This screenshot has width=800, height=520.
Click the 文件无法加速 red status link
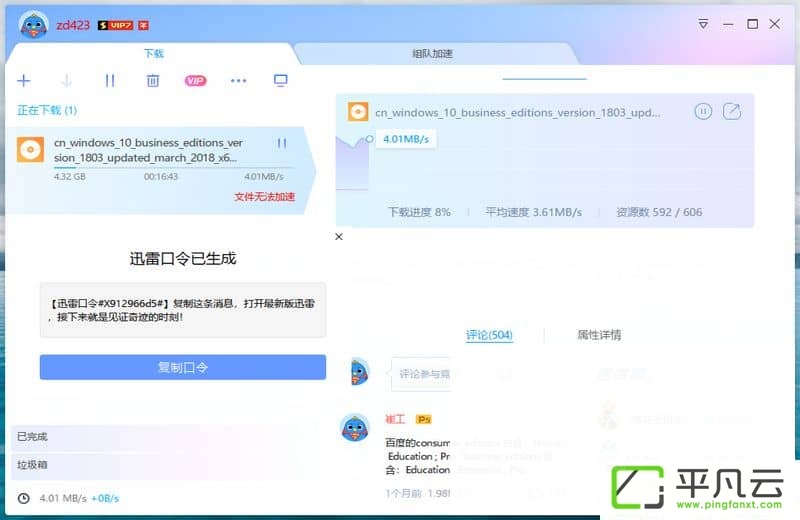[264, 197]
